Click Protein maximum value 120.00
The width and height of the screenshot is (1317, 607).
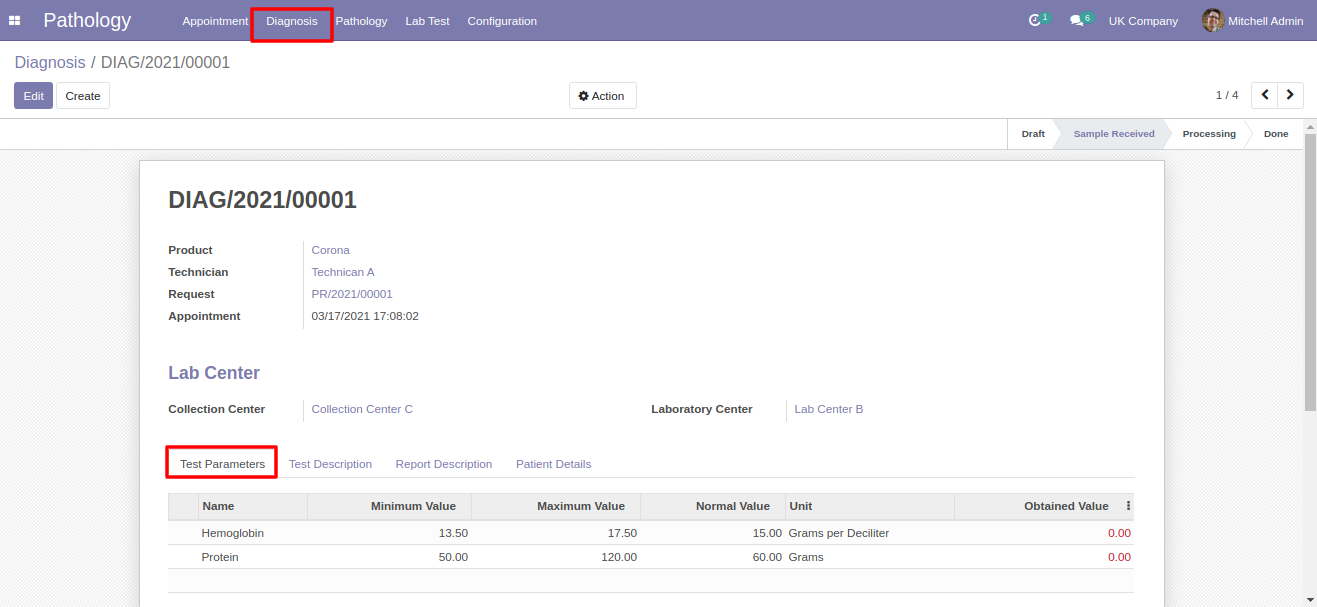[x=619, y=557]
